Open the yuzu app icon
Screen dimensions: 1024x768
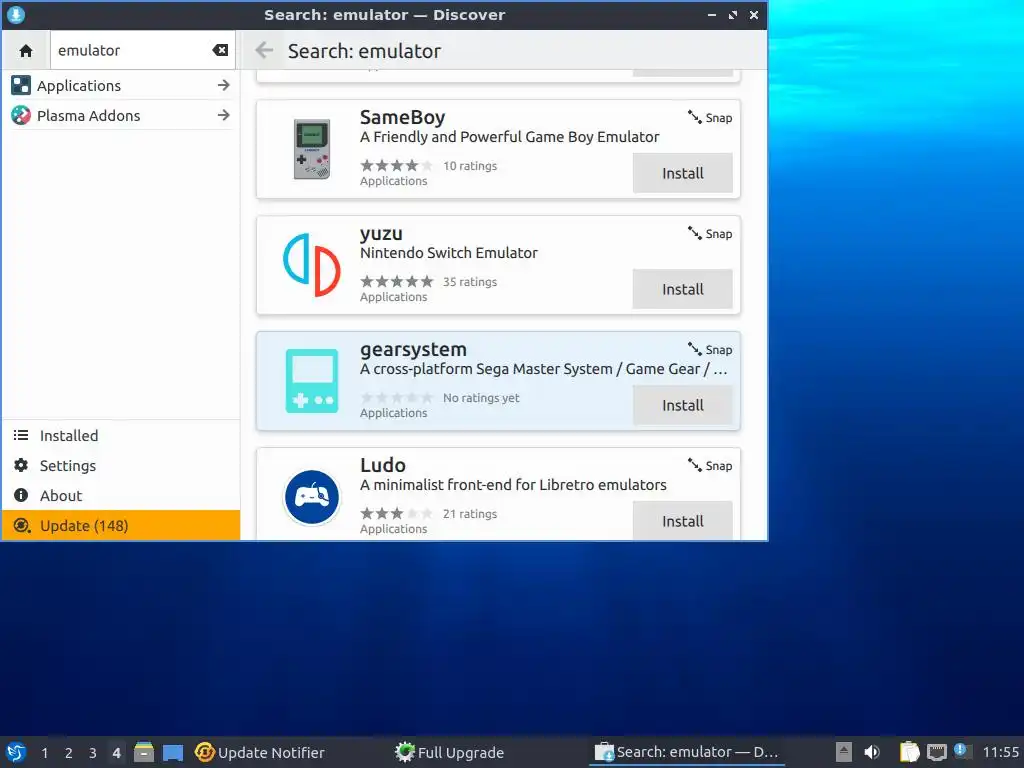(312, 264)
